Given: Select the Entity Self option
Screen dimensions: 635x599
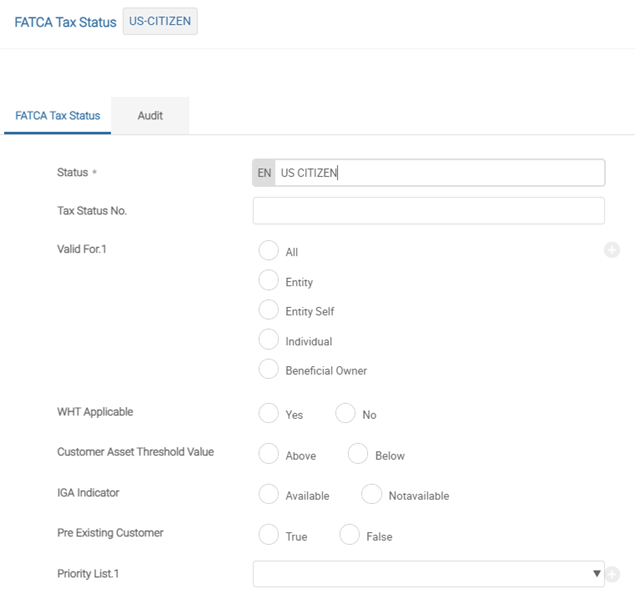Looking at the screenshot, I should [268, 309].
